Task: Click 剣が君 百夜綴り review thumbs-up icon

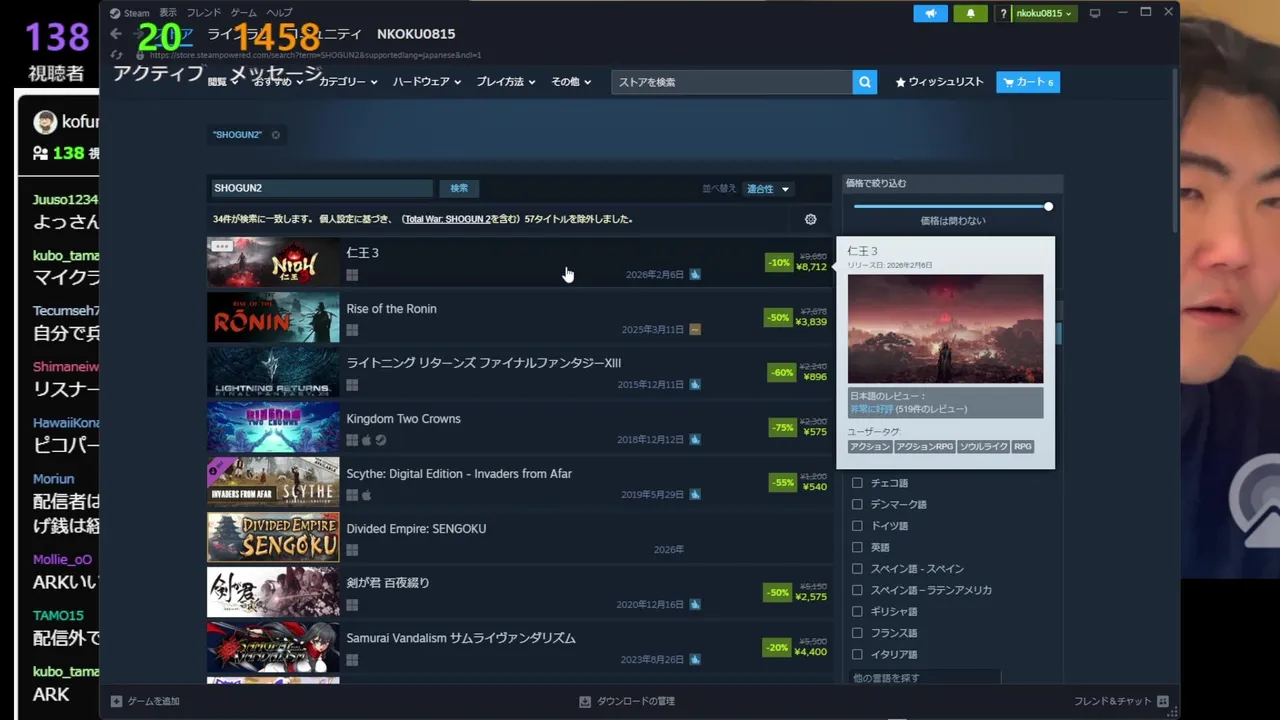Action: [695, 604]
